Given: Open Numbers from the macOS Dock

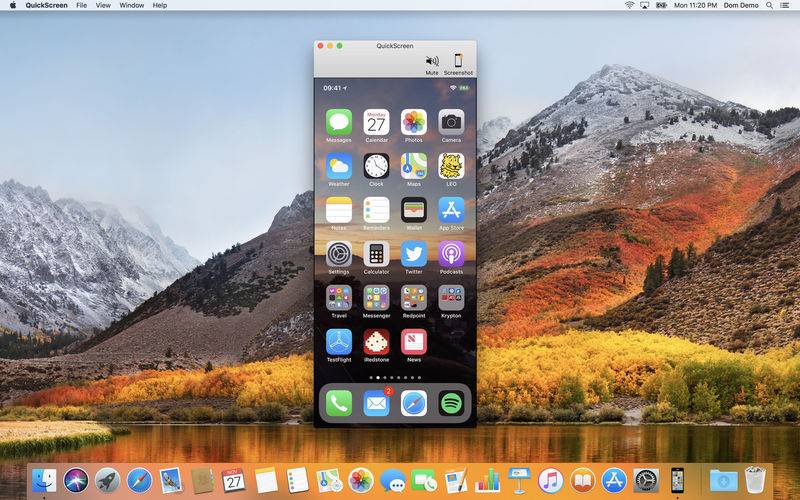Looking at the screenshot, I should click(487, 481).
